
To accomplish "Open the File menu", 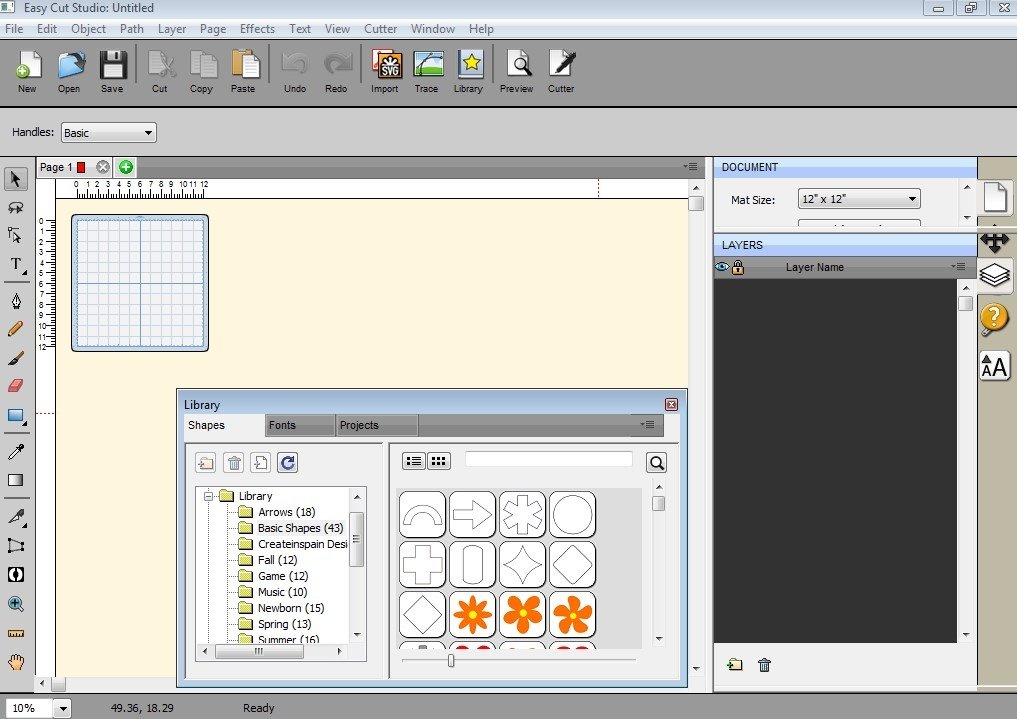I will point(14,29).
